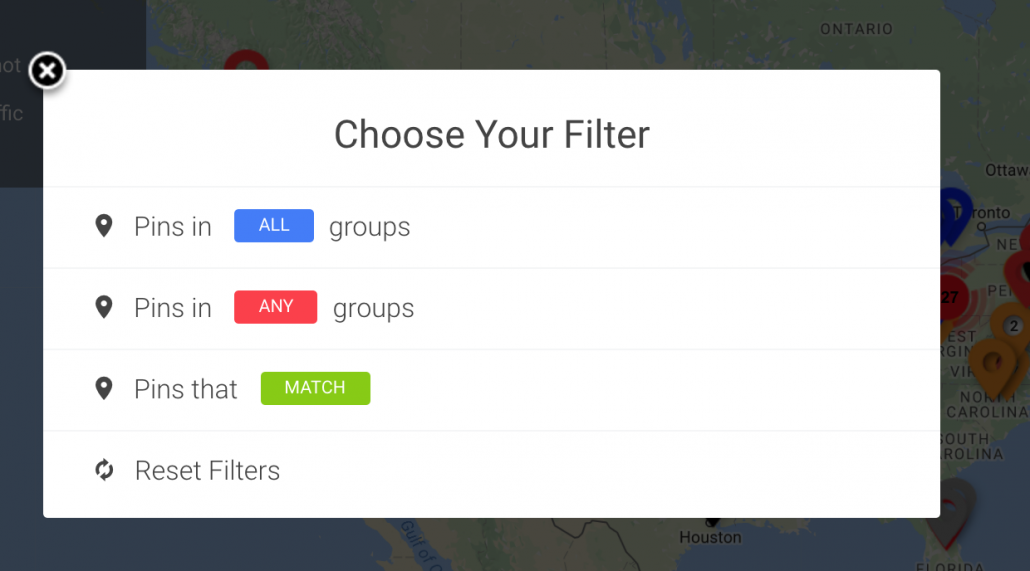Click pin icon beside Pins that MATCH
The image size is (1030, 571).
(104, 388)
